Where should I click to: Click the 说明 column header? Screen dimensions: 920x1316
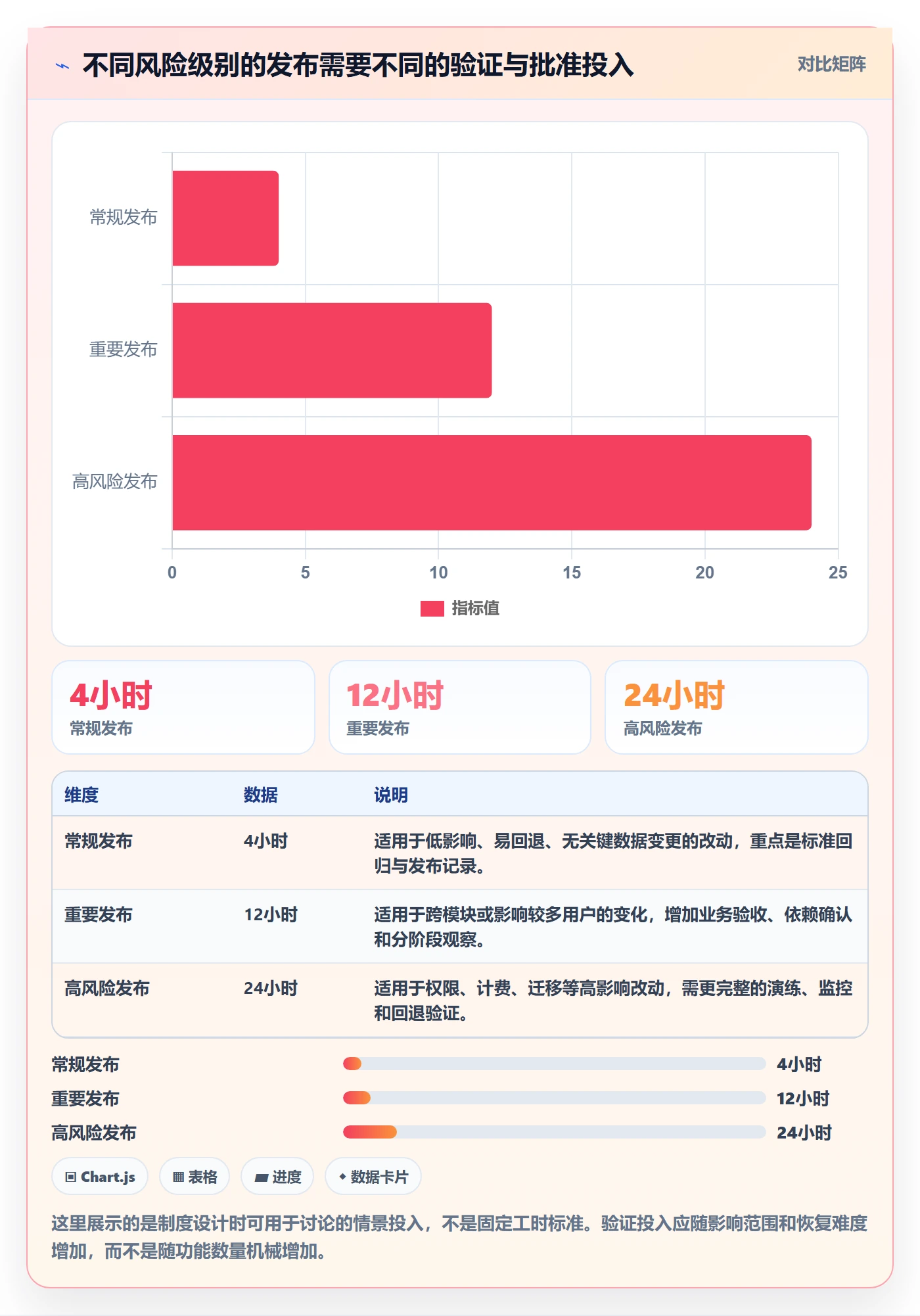391,795
